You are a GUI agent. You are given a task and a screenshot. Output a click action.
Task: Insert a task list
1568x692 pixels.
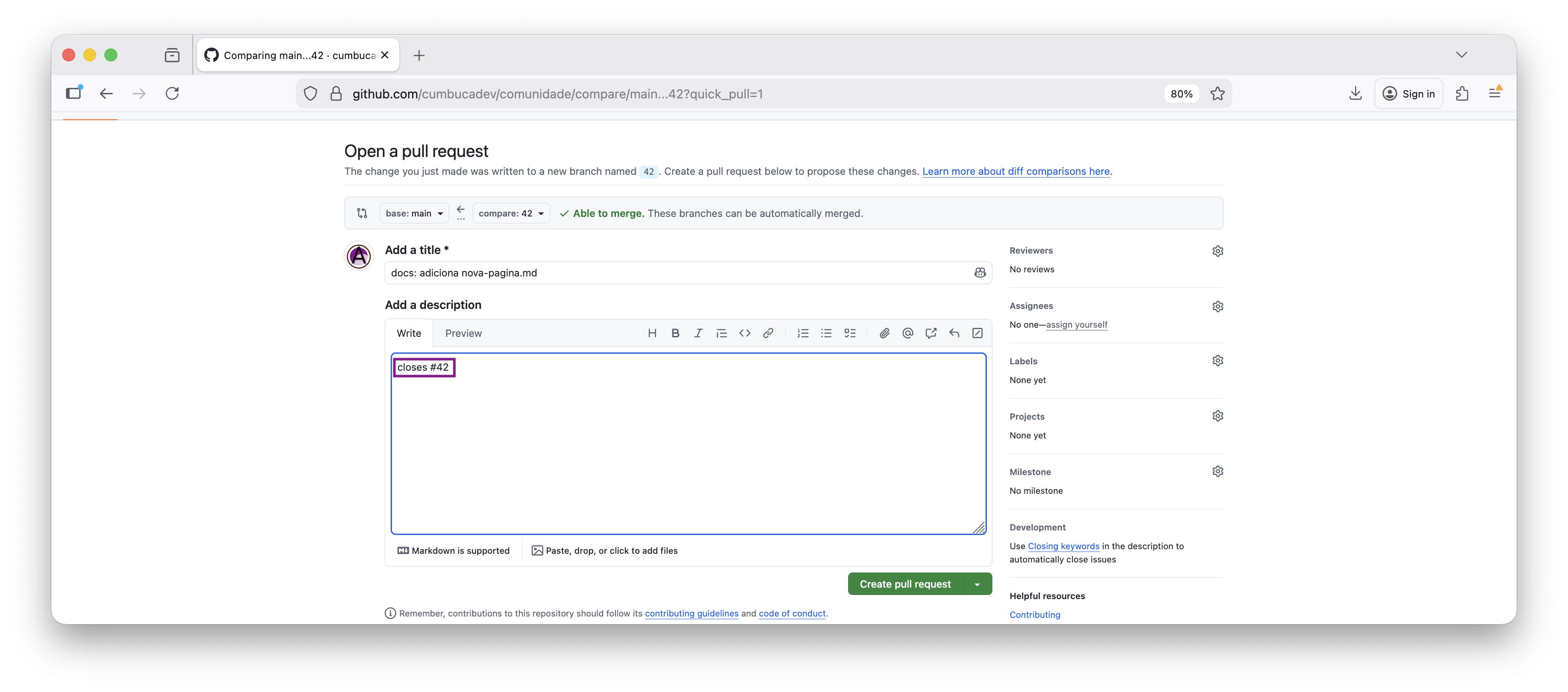pos(850,333)
